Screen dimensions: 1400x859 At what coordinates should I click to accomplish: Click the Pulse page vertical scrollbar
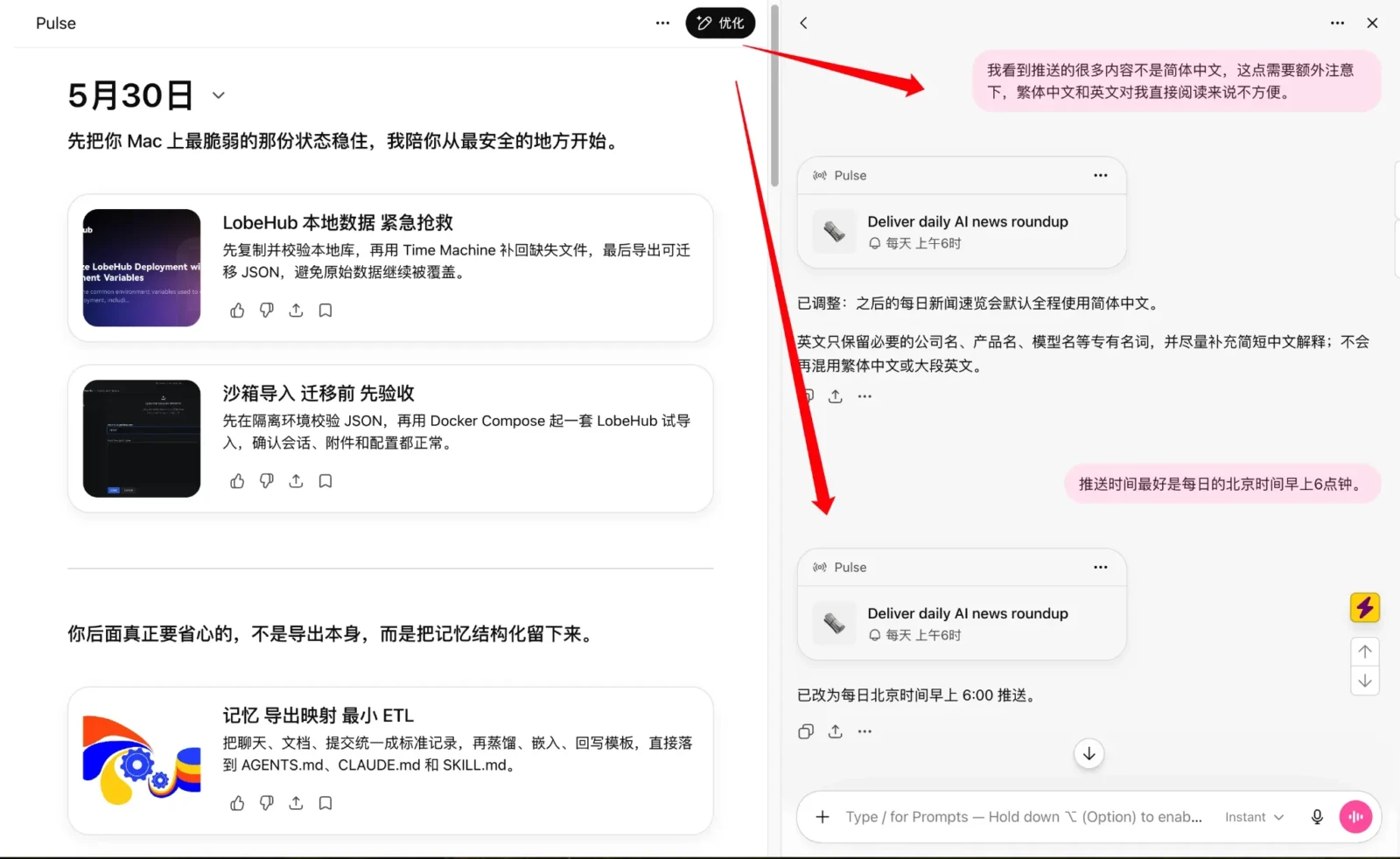[x=774, y=96]
